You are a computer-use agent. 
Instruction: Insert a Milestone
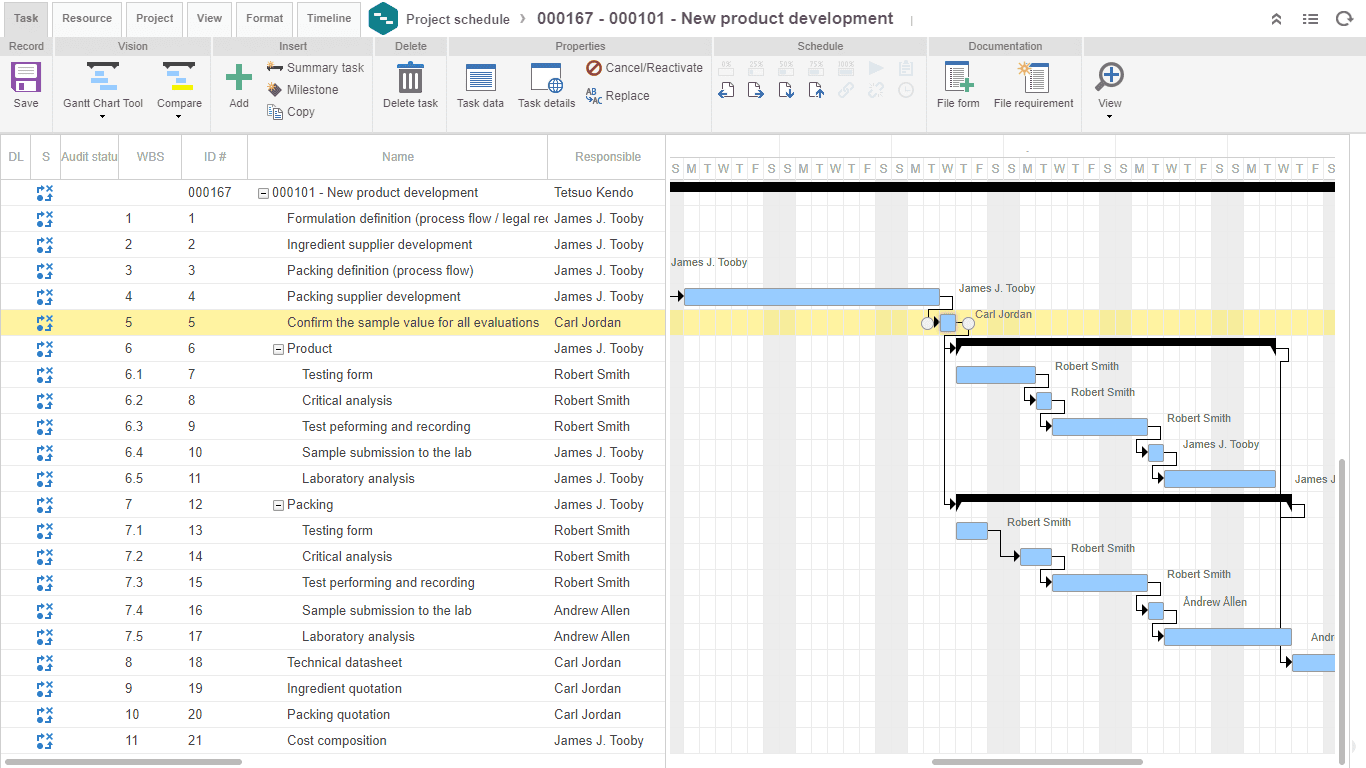[312, 90]
